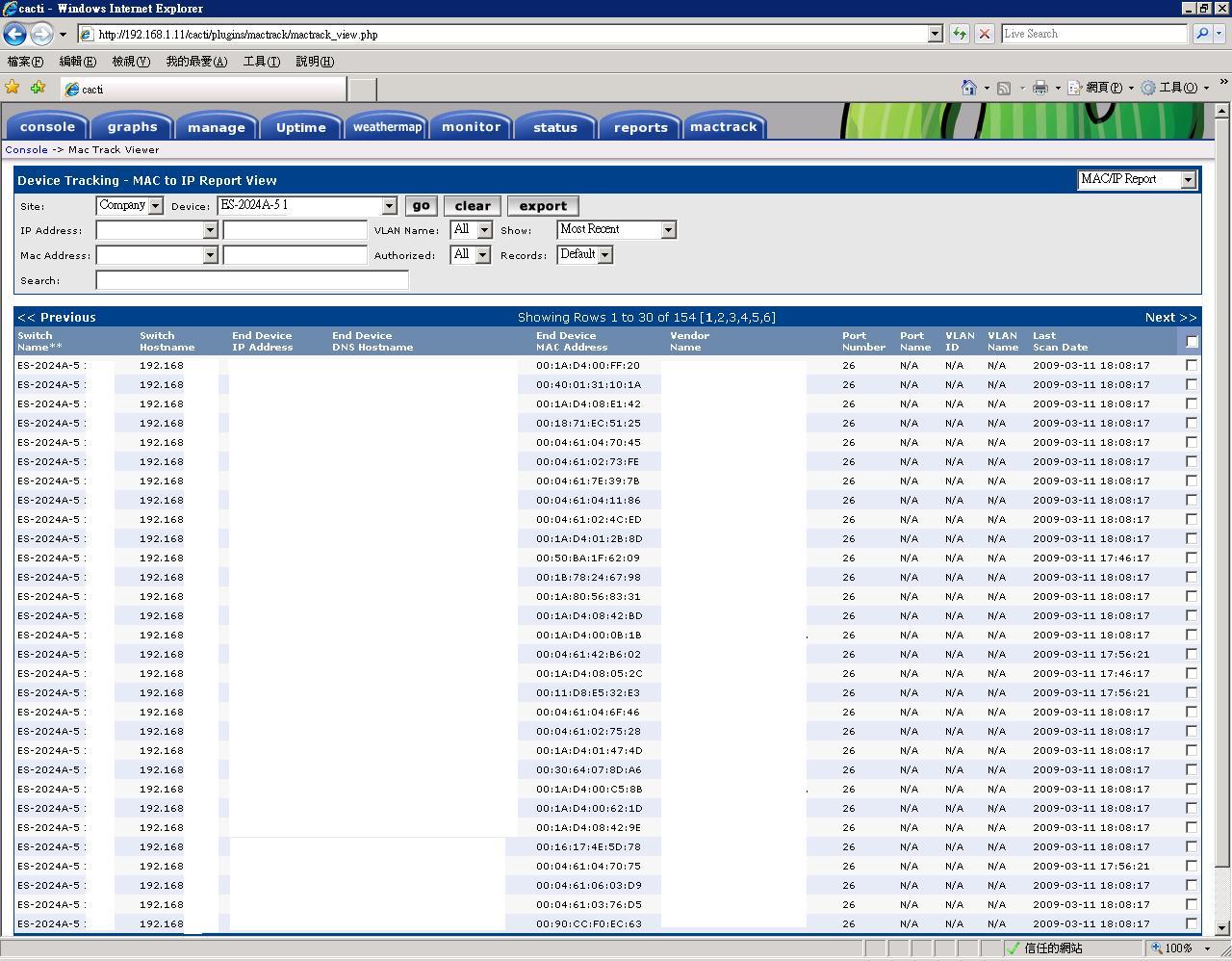Click the Live Search input box
This screenshot has width=1232, height=961.
1094,34
